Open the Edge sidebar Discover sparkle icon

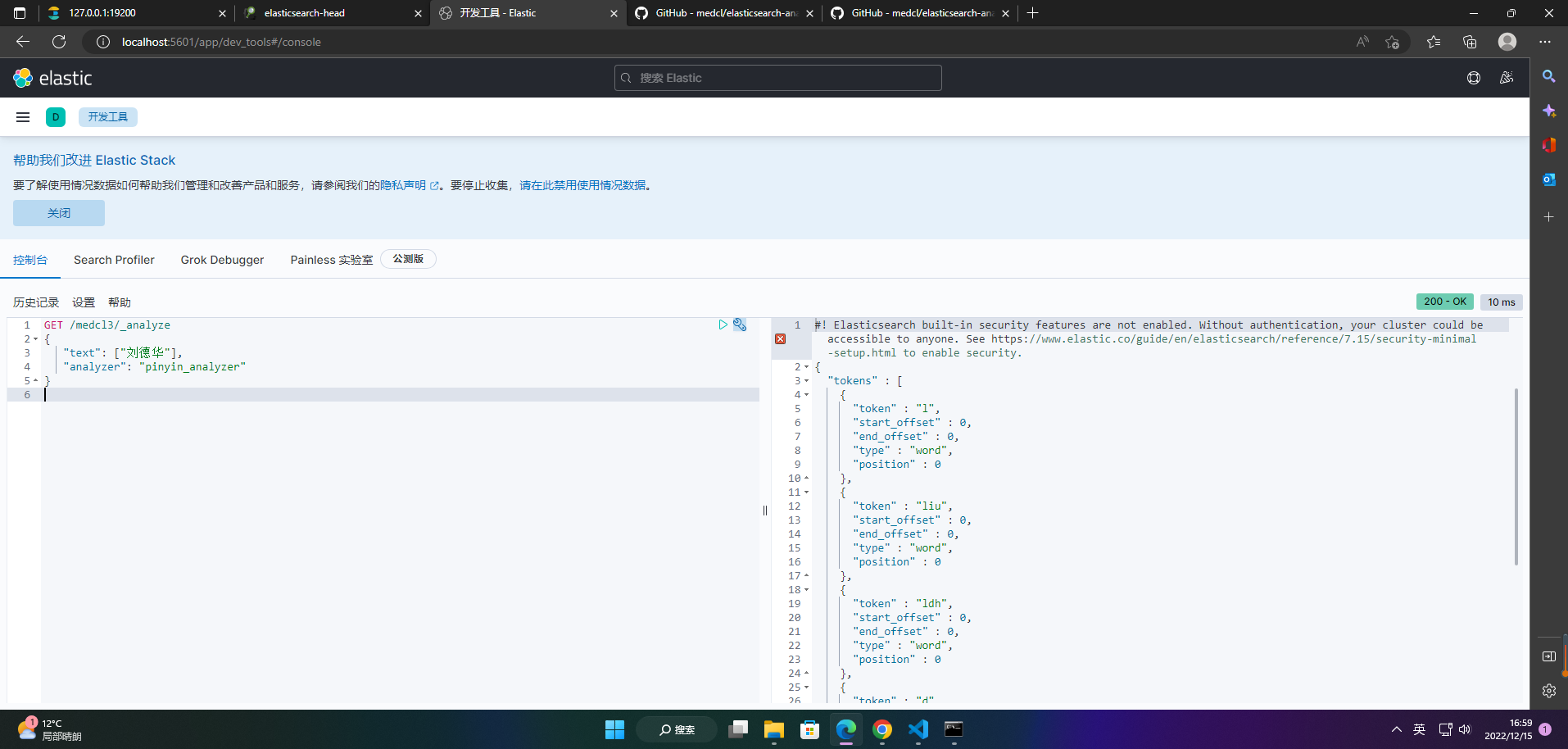click(1548, 111)
